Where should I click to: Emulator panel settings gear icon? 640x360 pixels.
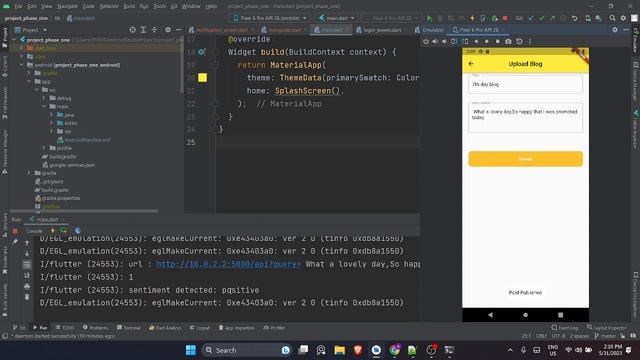pyautogui.click(x=615, y=30)
